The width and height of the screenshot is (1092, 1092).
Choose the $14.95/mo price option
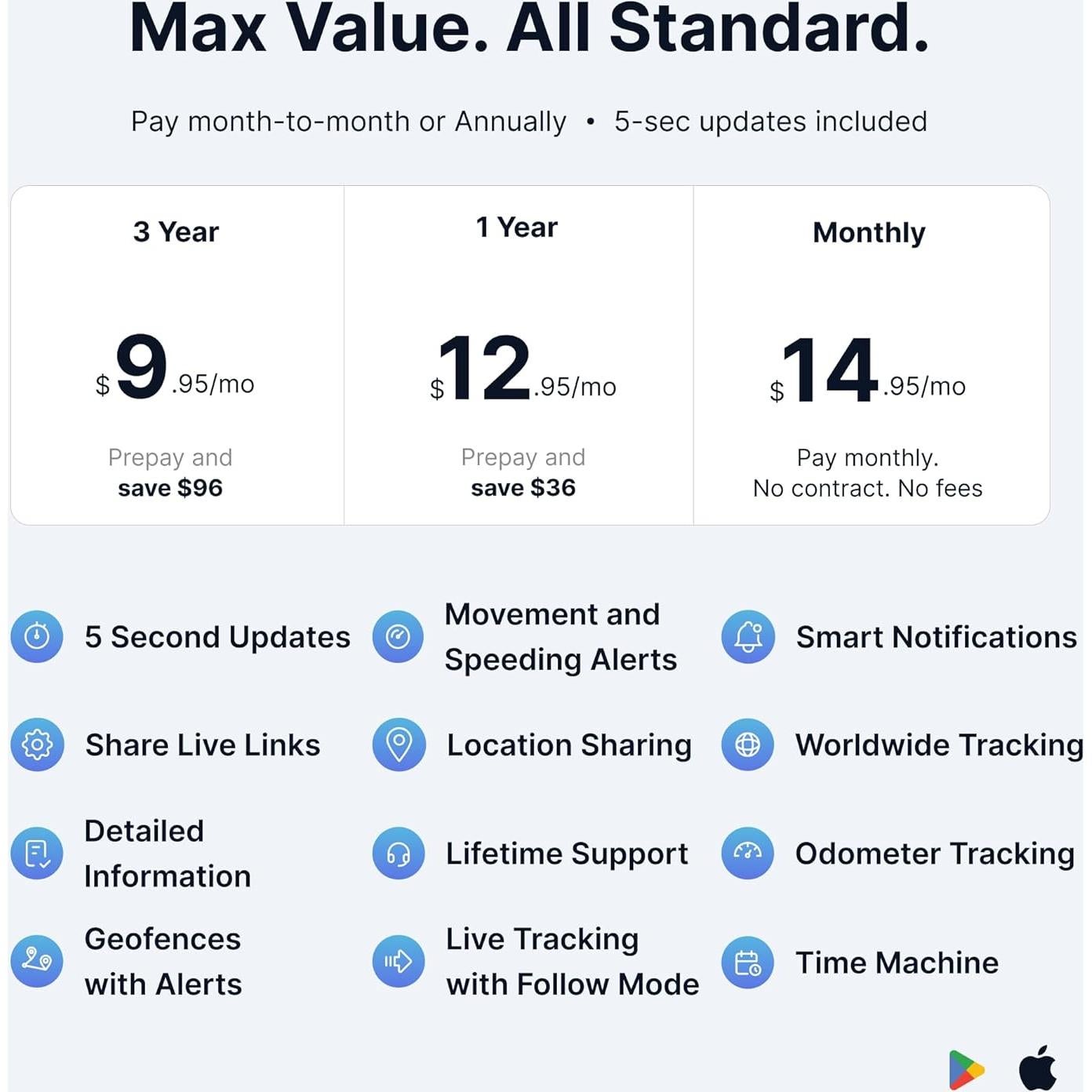click(x=868, y=371)
